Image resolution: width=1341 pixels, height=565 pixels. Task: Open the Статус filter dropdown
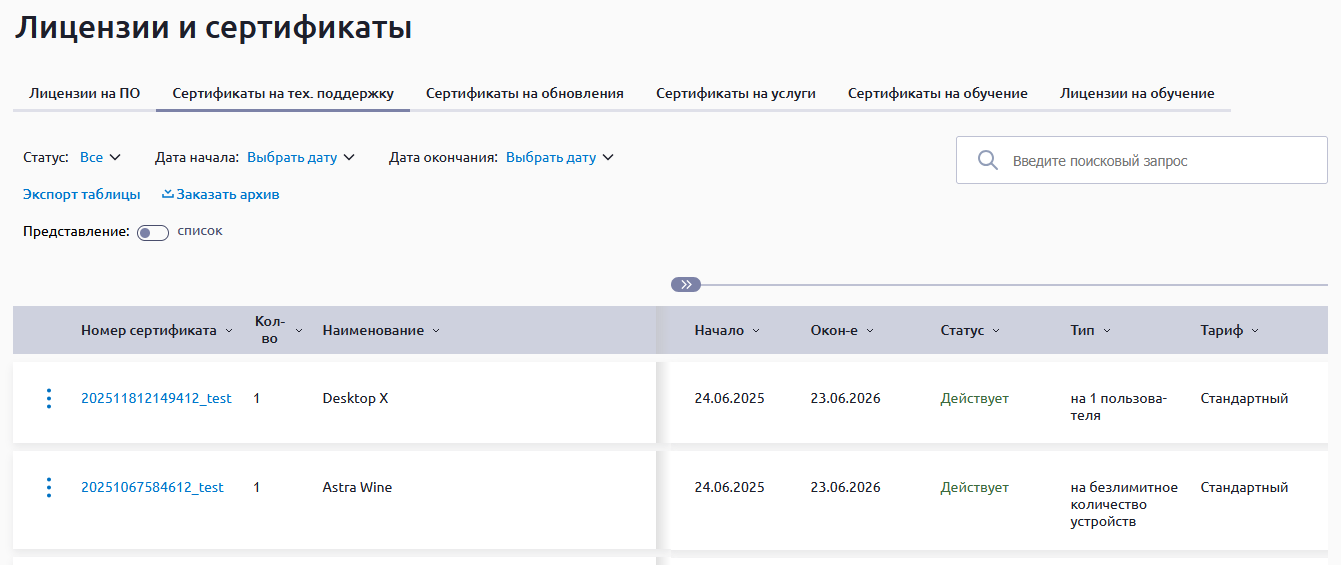pyautogui.click(x=100, y=157)
